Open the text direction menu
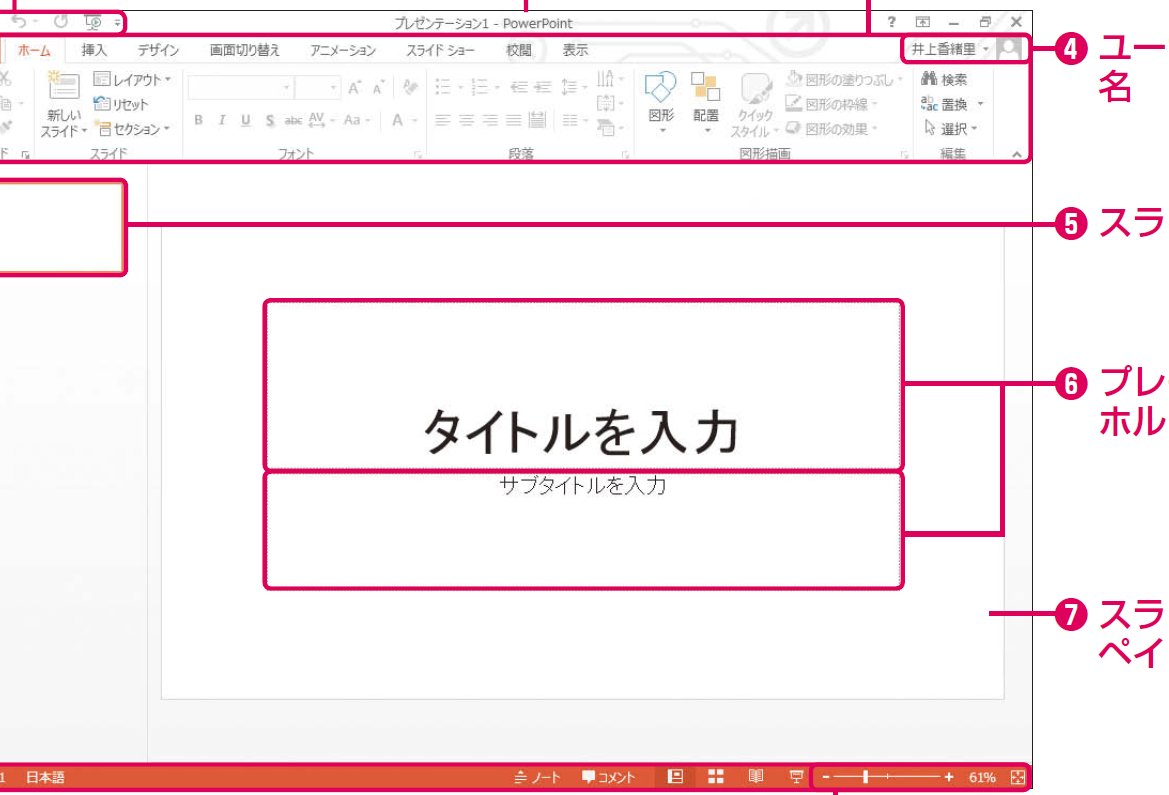Screen dimensions: 1169x795 click(x=610, y=78)
